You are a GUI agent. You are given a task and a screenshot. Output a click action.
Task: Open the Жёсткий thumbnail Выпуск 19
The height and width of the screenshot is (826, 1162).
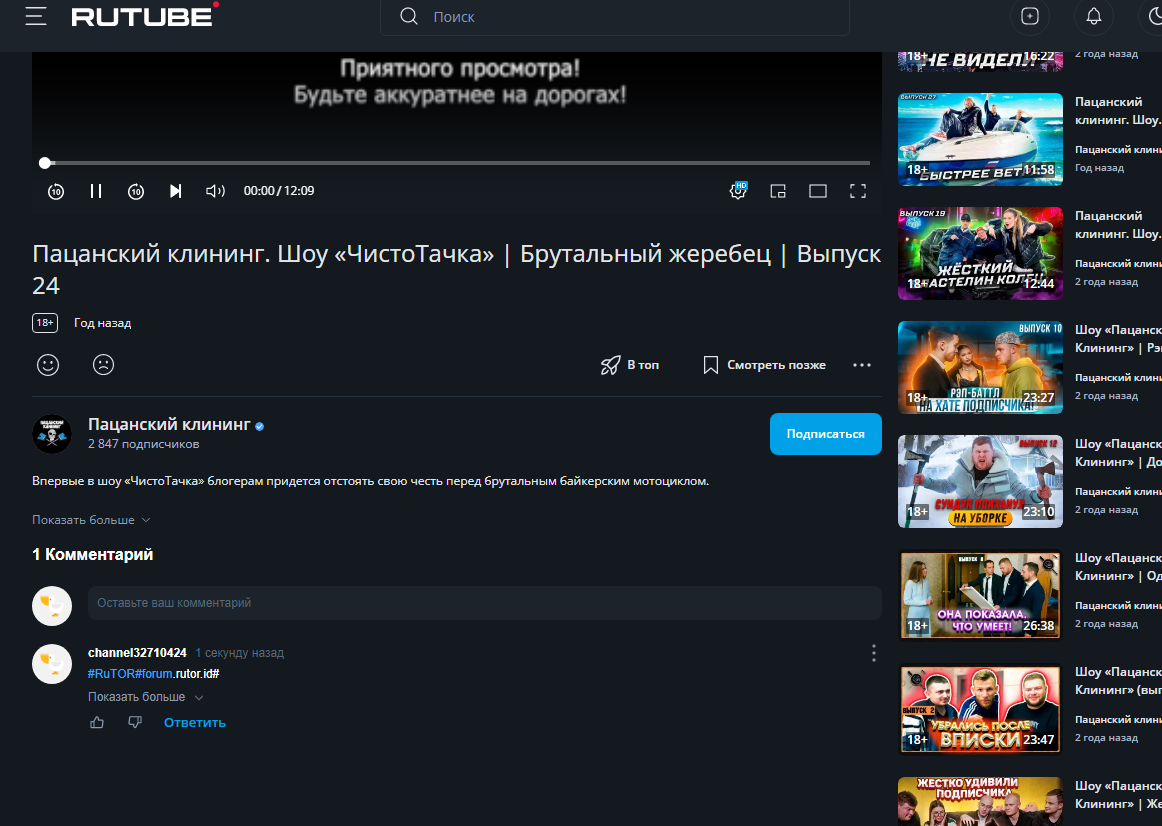980,253
